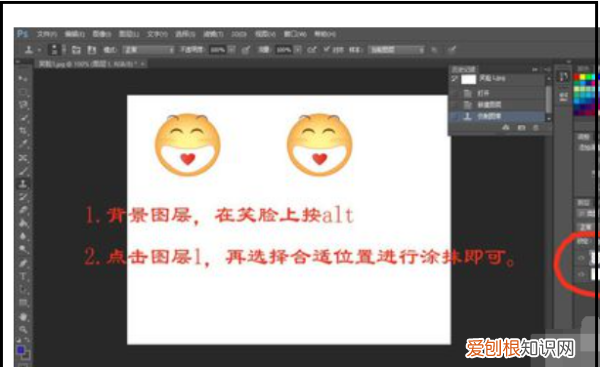Click the Photoshop Ps logo
Image resolution: width=600 pixels, height=367 pixels.
[23, 34]
